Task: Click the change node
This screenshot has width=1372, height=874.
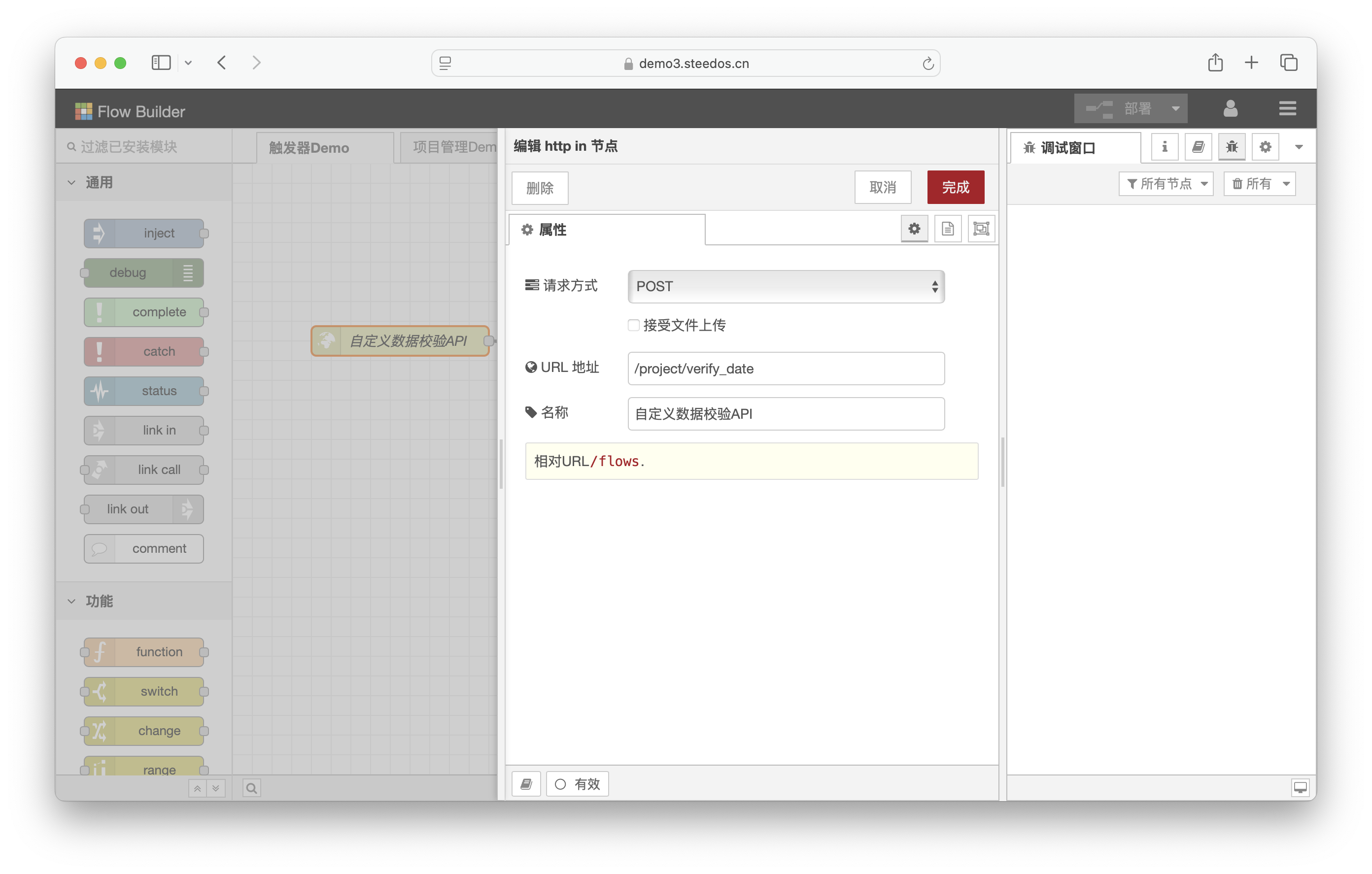Action: click(x=144, y=731)
